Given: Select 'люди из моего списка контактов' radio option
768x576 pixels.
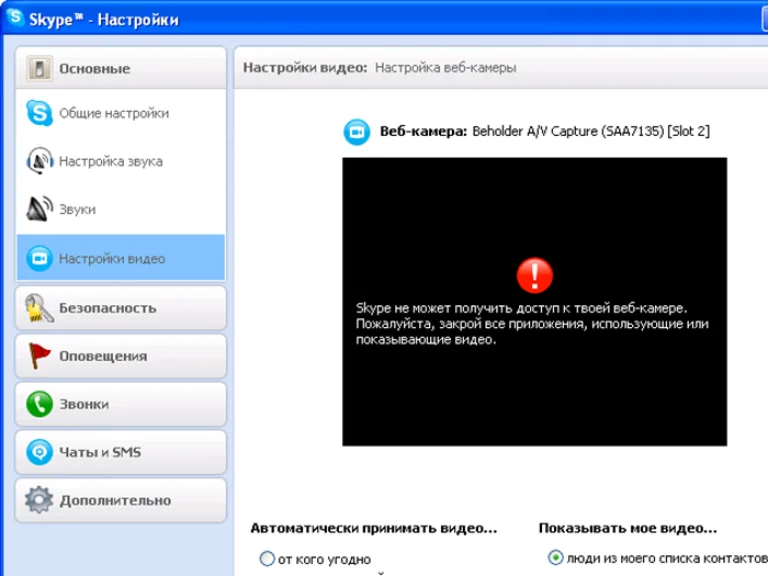Looking at the screenshot, I should pyautogui.click(x=555, y=557).
